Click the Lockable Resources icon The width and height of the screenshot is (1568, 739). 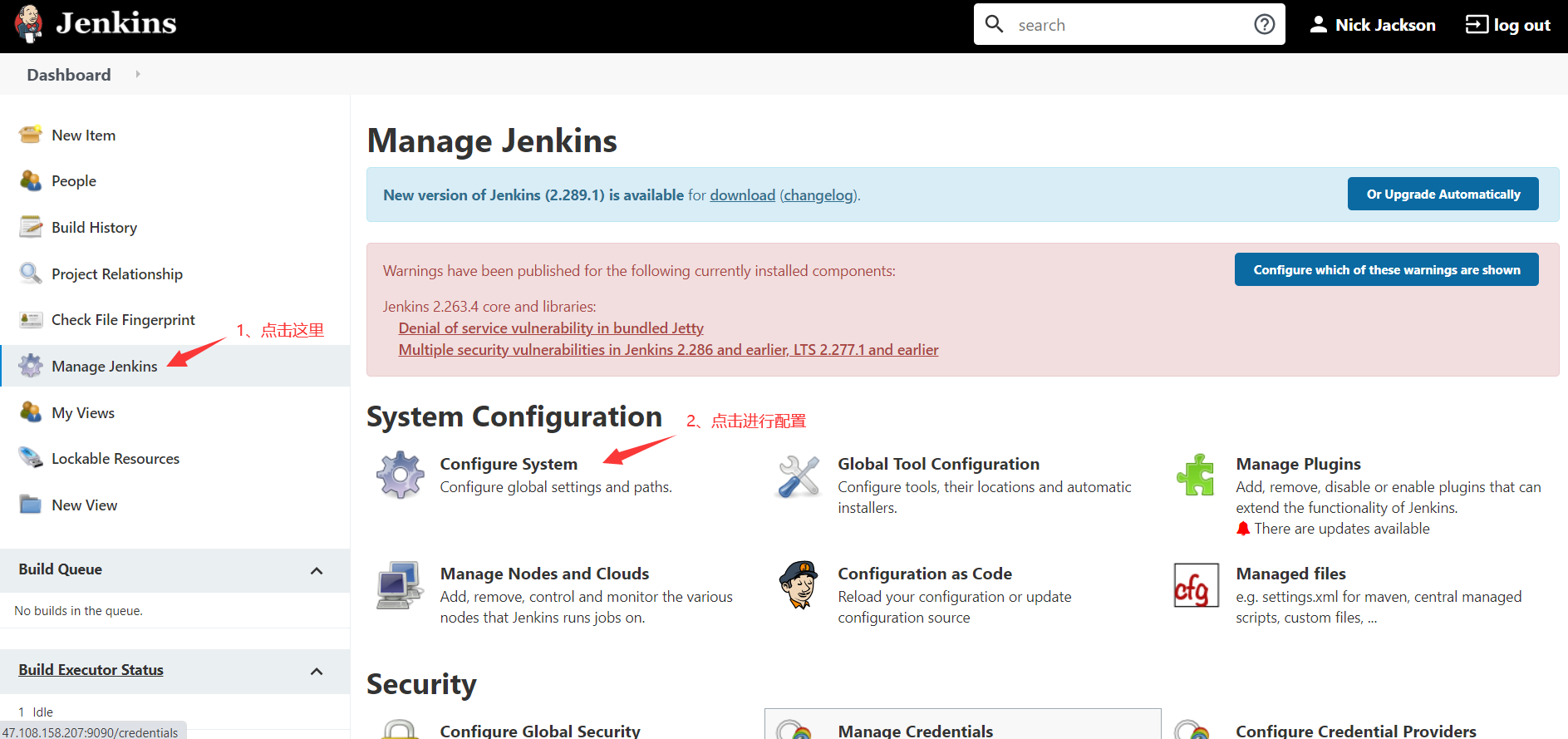coord(31,458)
